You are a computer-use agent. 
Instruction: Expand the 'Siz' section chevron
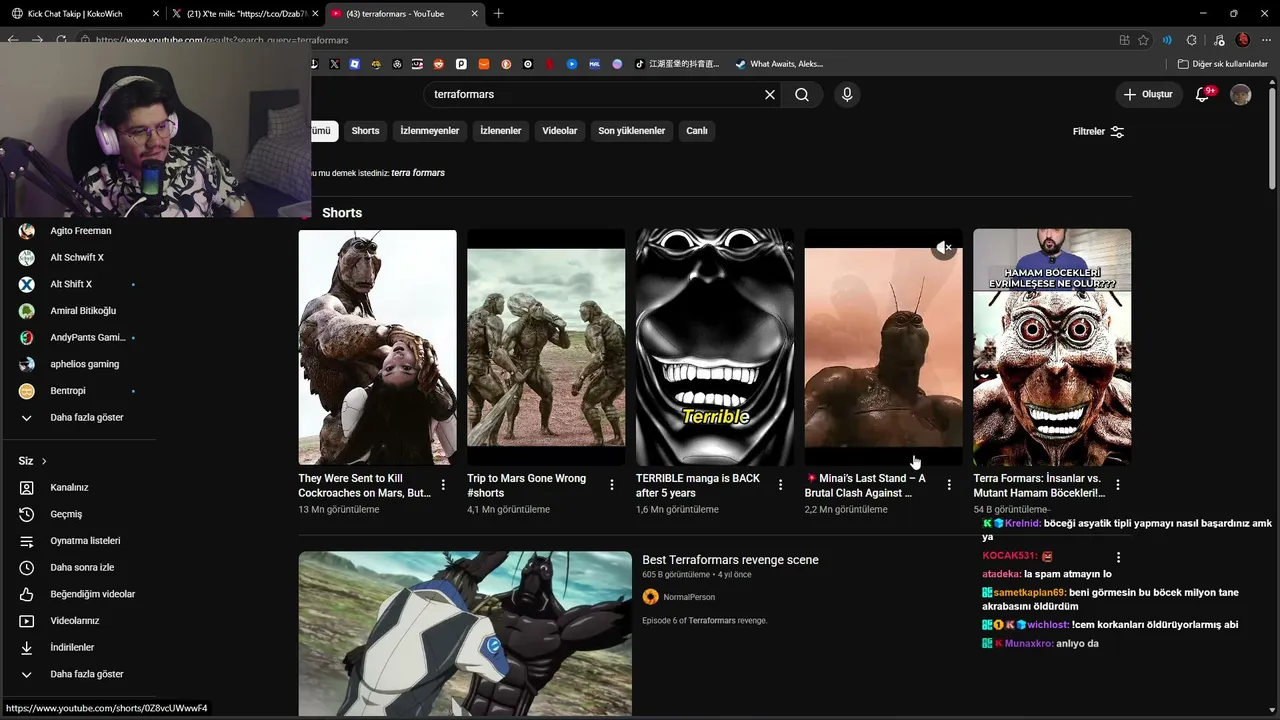(44, 461)
